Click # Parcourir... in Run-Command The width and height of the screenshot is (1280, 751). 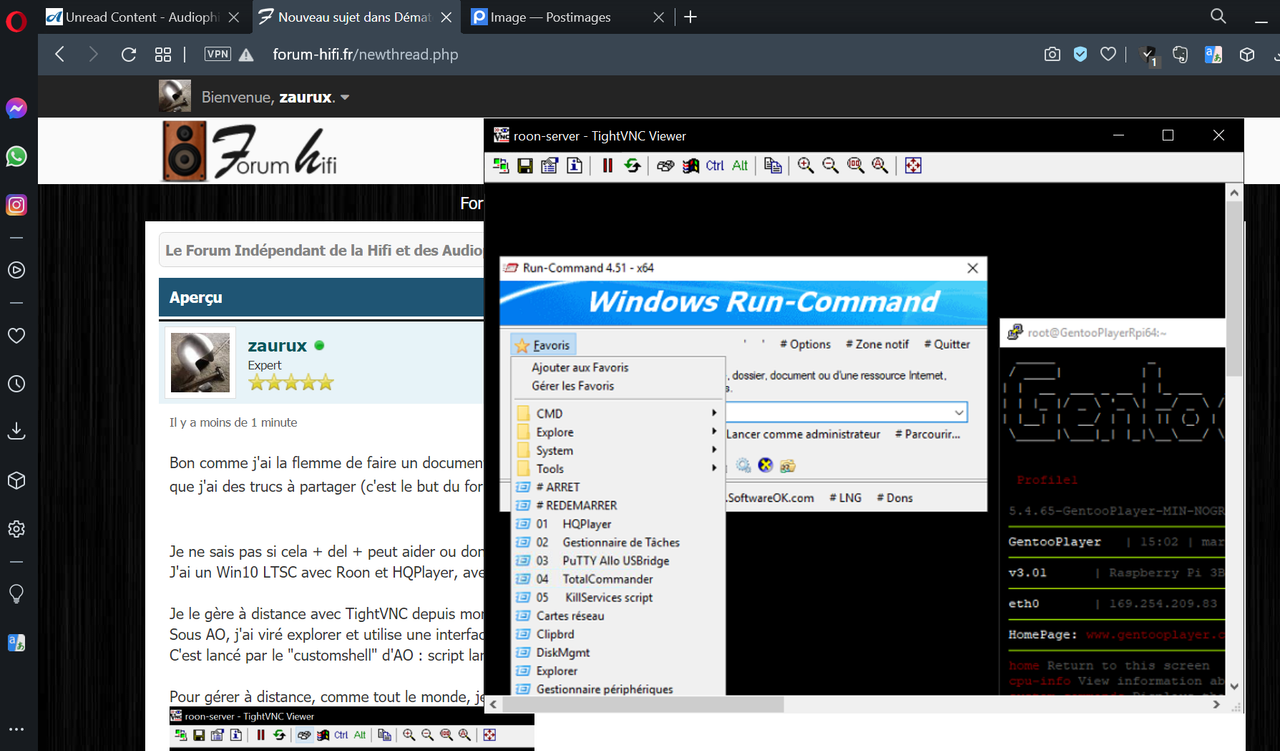pyautogui.click(x=927, y=434)
